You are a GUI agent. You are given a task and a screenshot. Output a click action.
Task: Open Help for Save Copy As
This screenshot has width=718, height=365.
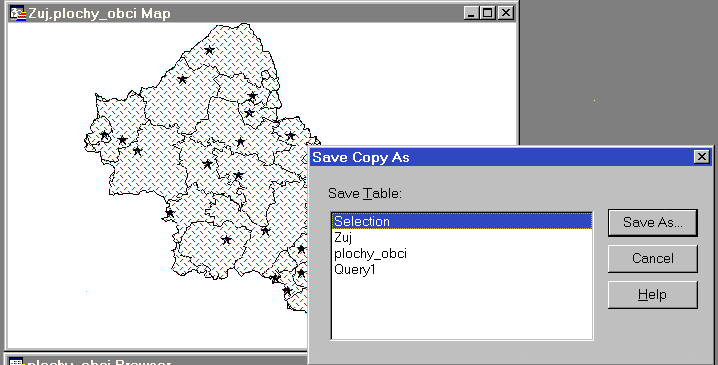[x=653, y=295]
